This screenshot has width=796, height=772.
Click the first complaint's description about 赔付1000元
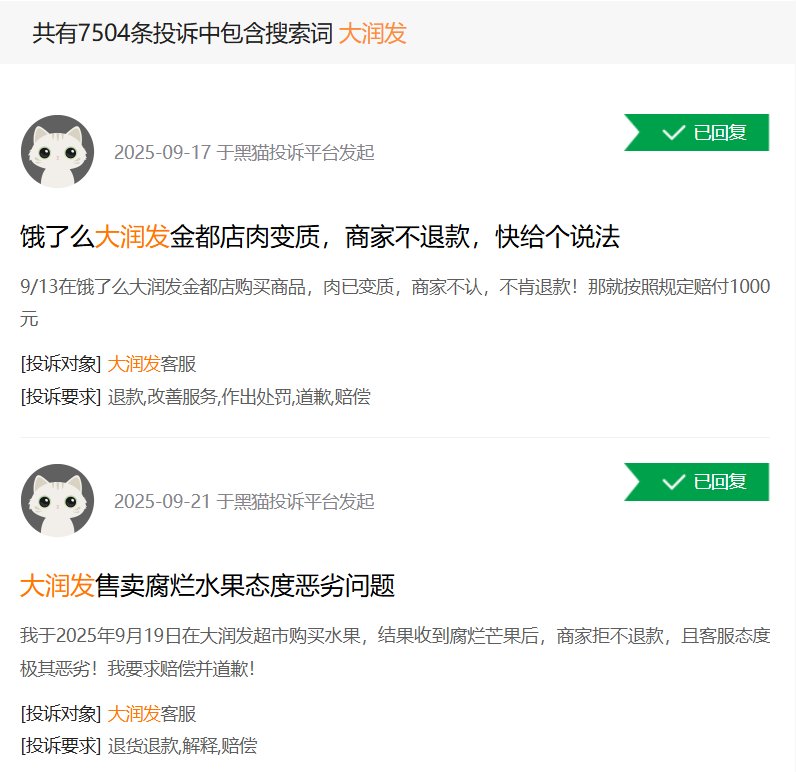tap(395, 303)
